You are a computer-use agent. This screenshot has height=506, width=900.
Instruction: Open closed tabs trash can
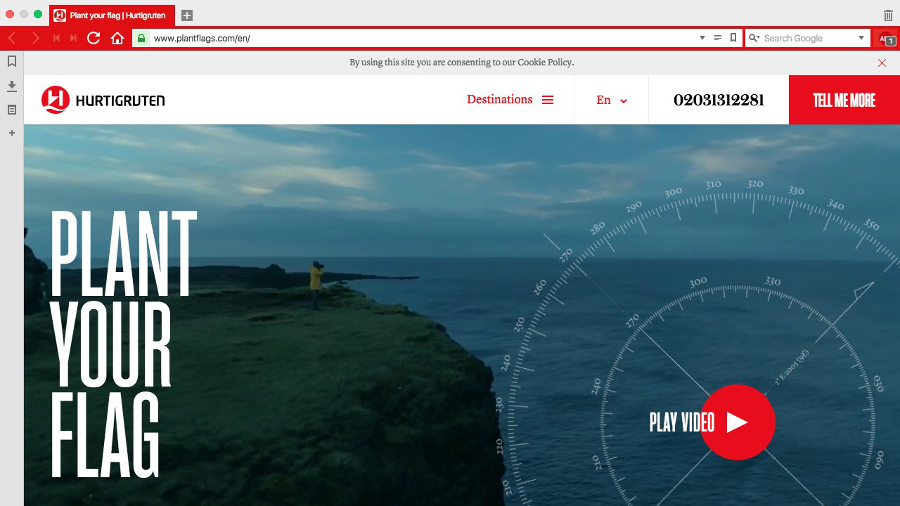888,15
